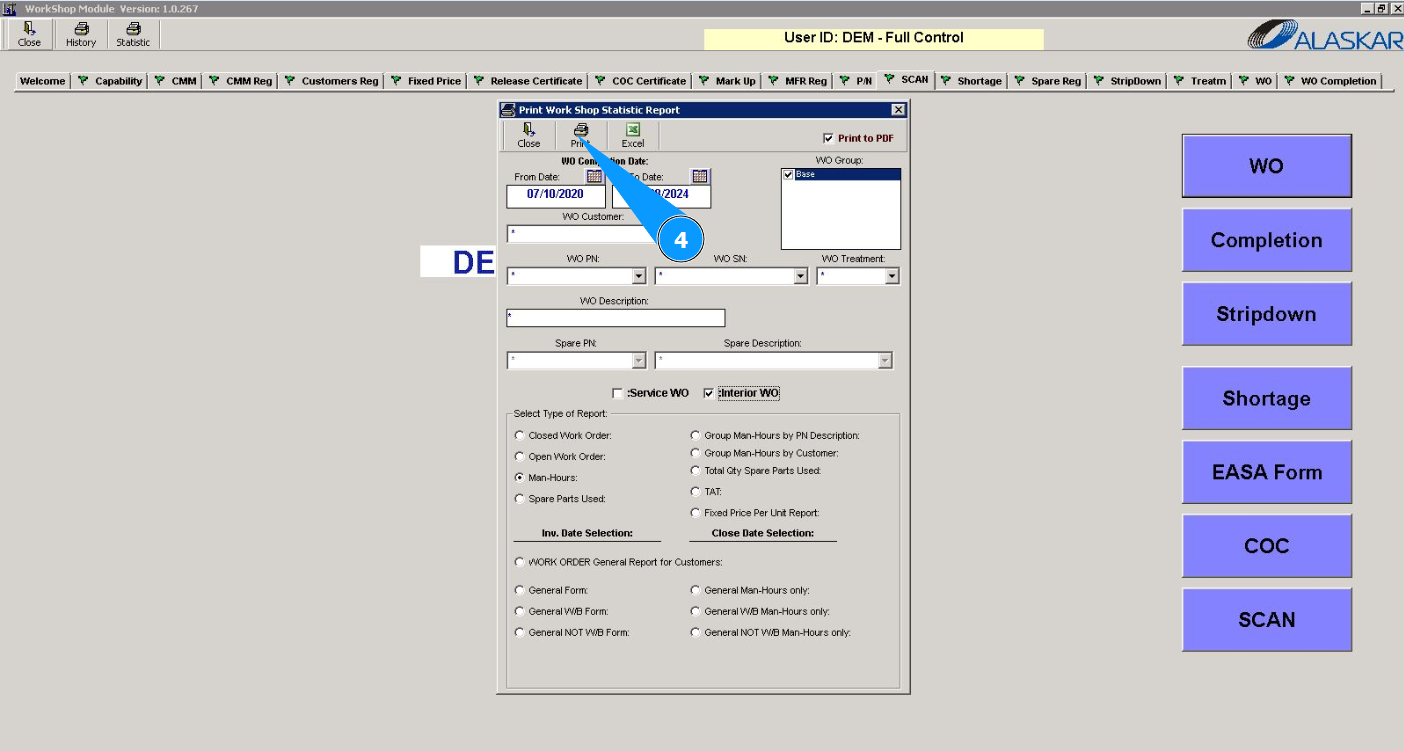
Task: Open the P/N tab
Action: [x=855, y=81]
